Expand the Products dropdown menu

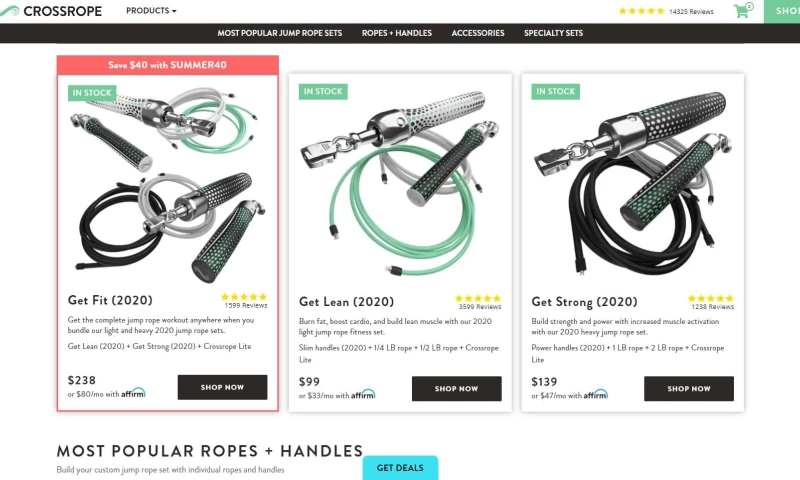(x=151, y=11)
